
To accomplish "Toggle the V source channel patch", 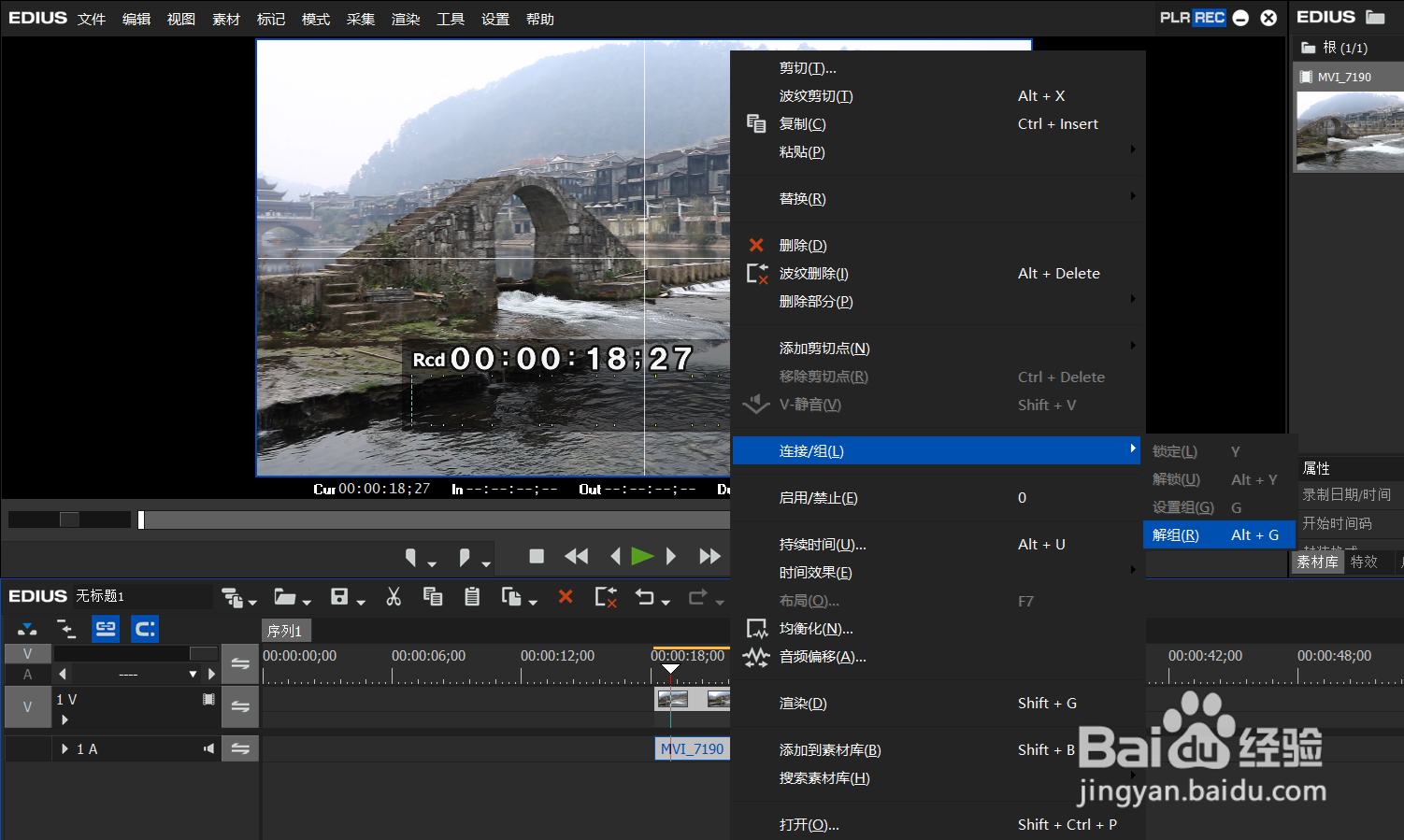I will tap(27, 654).
